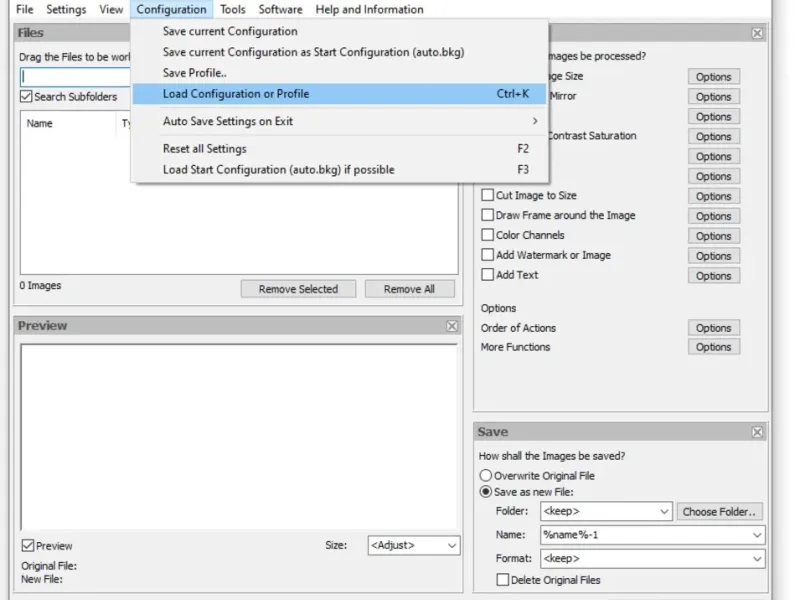
Task: Click the empty preview image area
Action: coord(239,437)
